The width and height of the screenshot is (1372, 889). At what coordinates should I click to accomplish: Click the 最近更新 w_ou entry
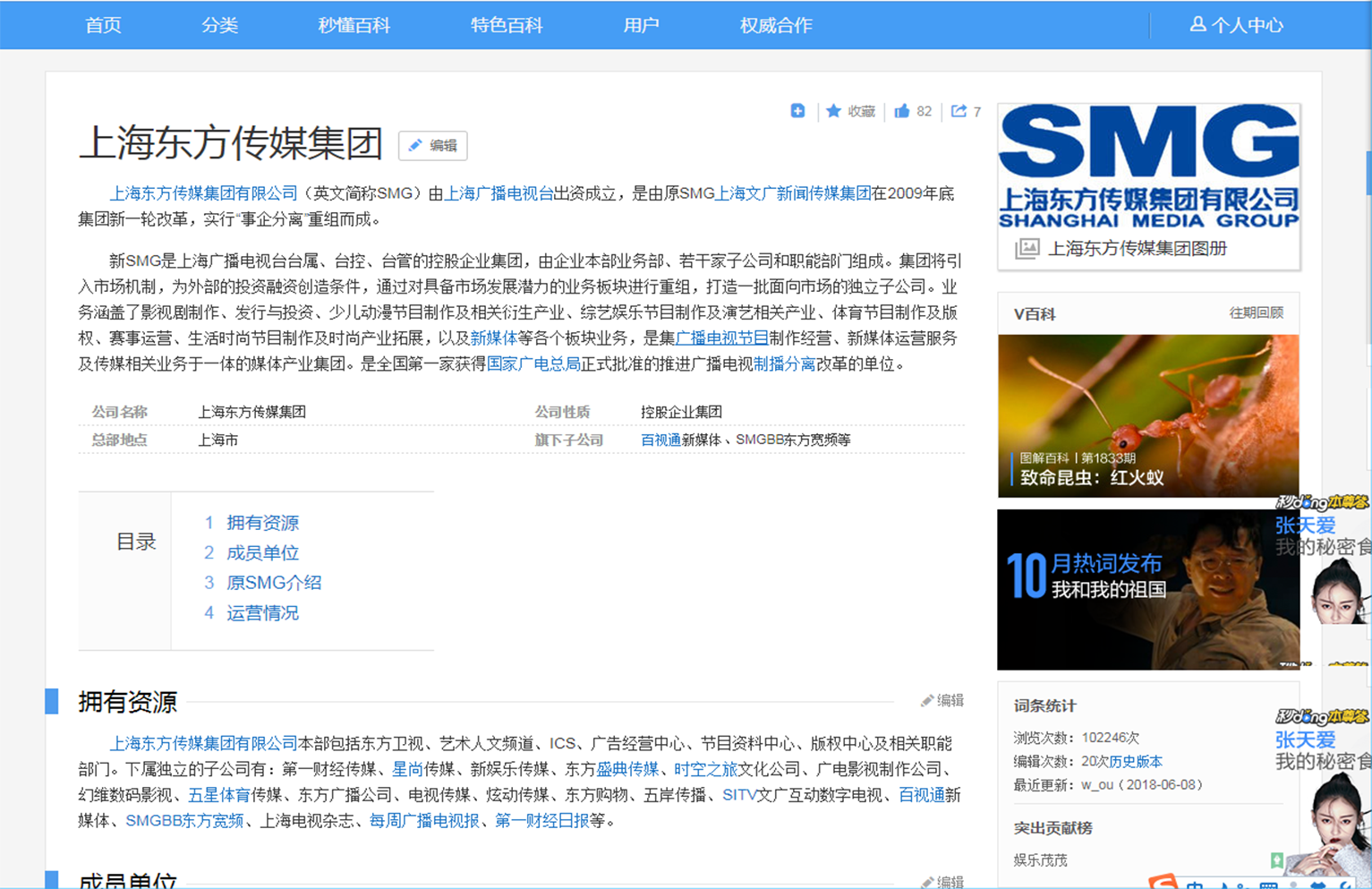click(1109, 785)
